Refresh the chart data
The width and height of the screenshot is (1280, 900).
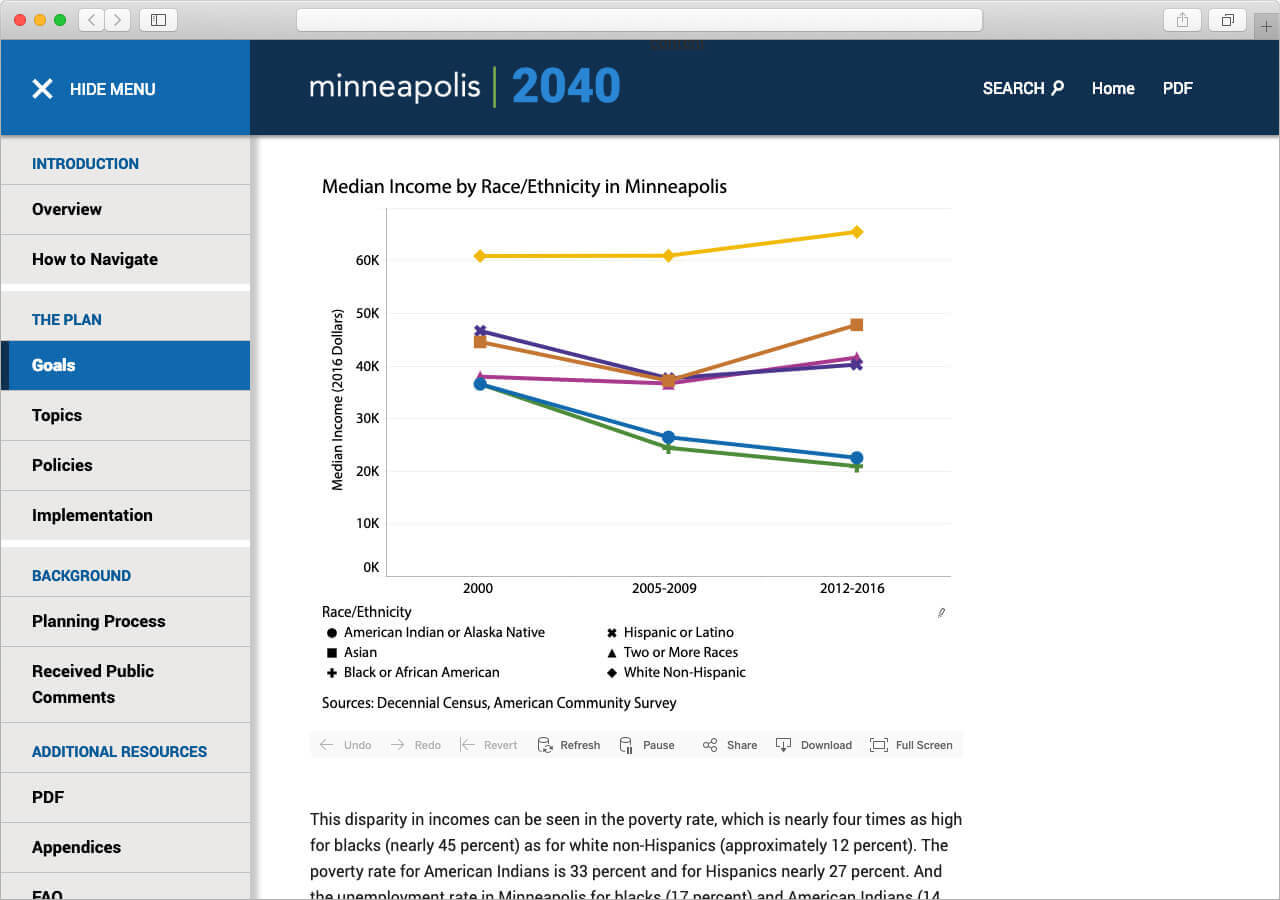pos(568,745)
